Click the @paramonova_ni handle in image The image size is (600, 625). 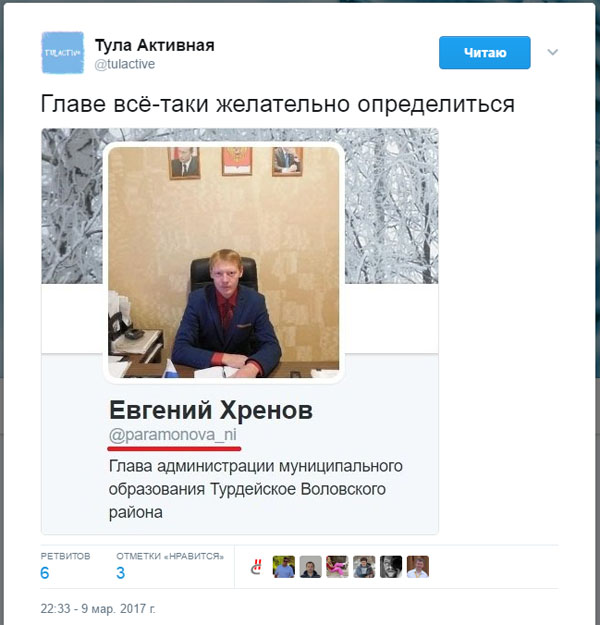click(173, 434)
